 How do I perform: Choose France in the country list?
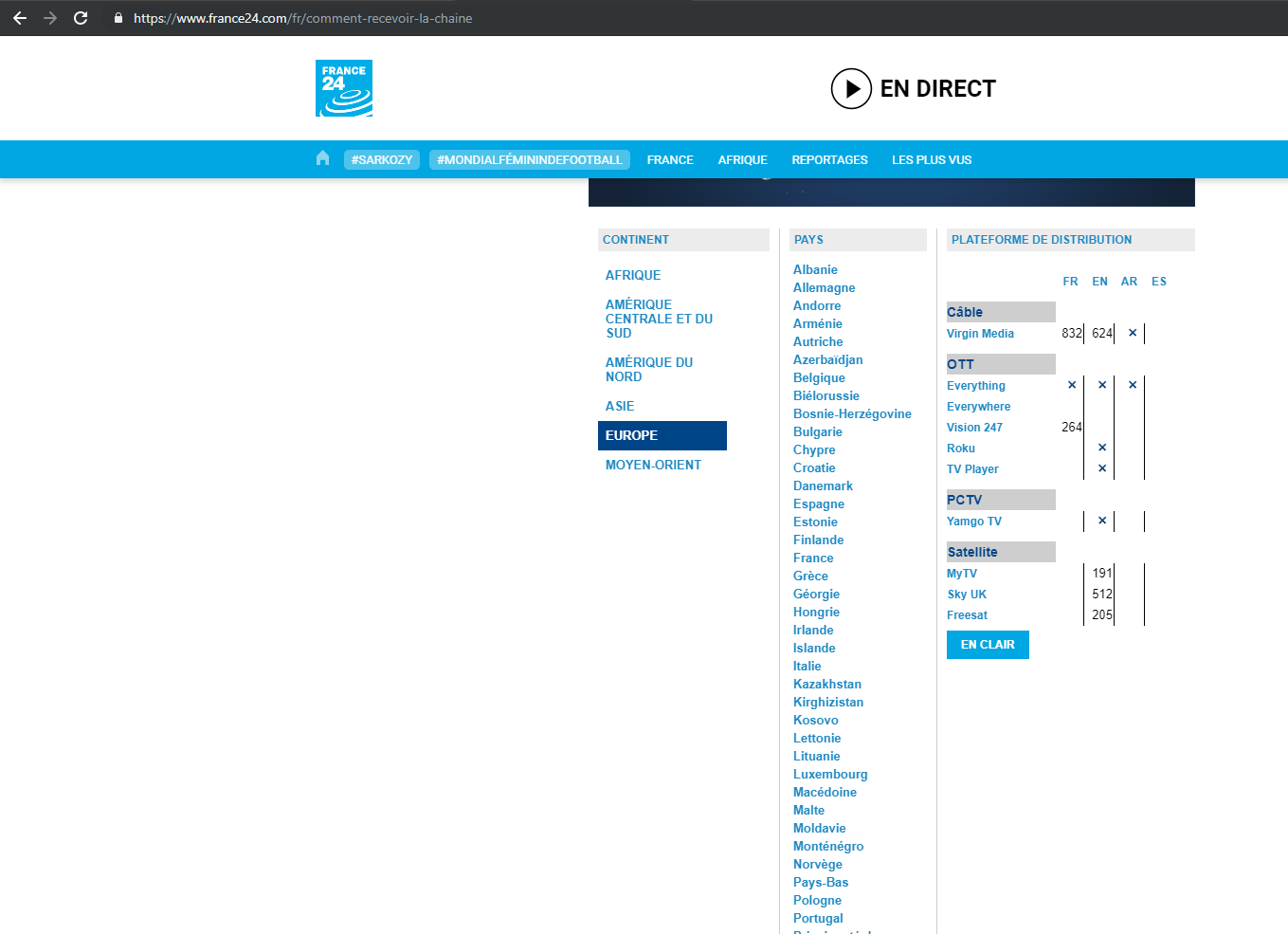coord(813,558)
